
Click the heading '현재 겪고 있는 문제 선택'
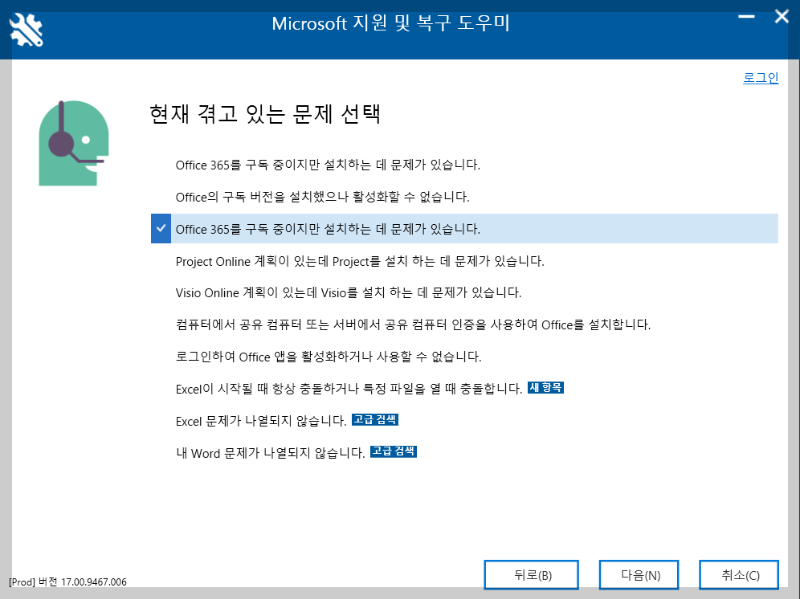click(265, 113)
